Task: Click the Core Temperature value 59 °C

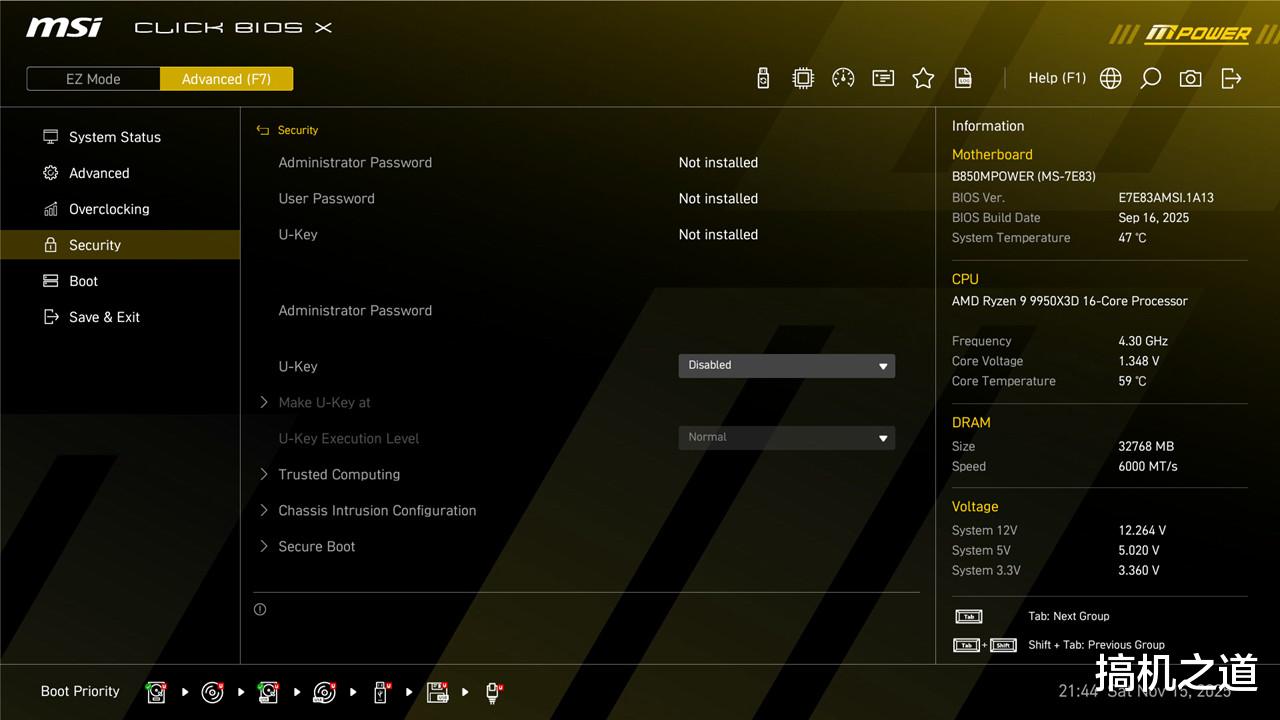Action: coord(1133,381)
